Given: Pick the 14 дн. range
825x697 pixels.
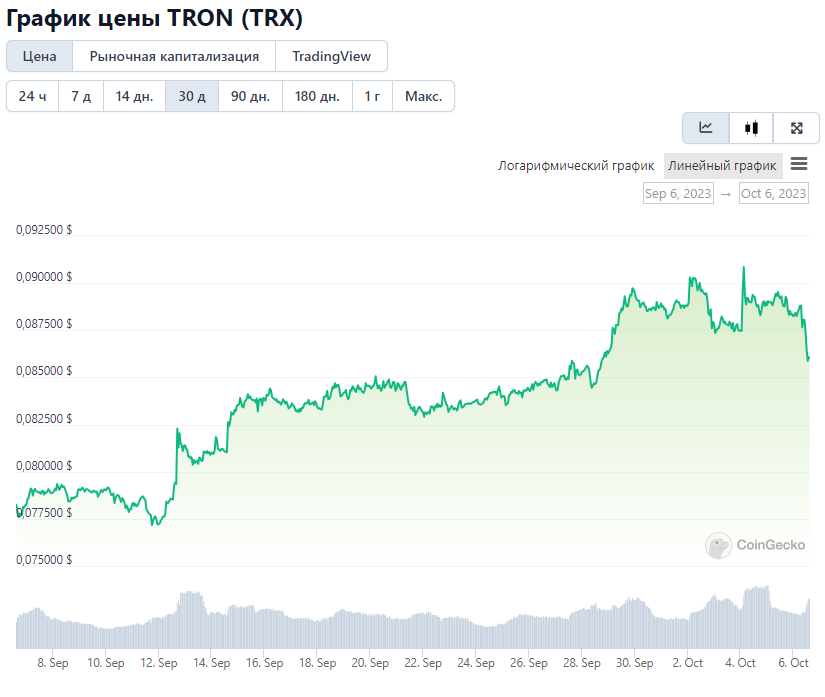Looking at the screenshot, I should [x=135, y=96].
